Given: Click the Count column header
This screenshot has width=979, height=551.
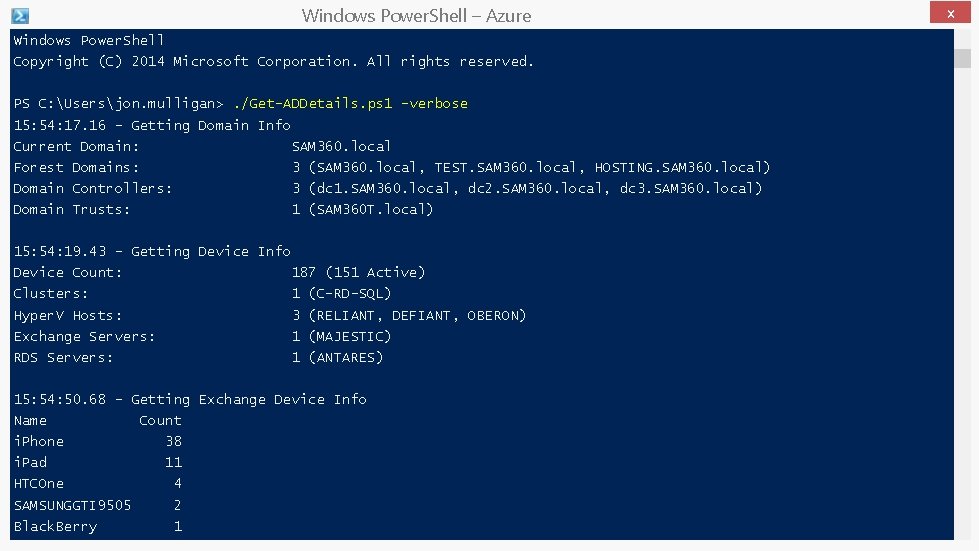Looking at the screenshot, I should (160, 421).
